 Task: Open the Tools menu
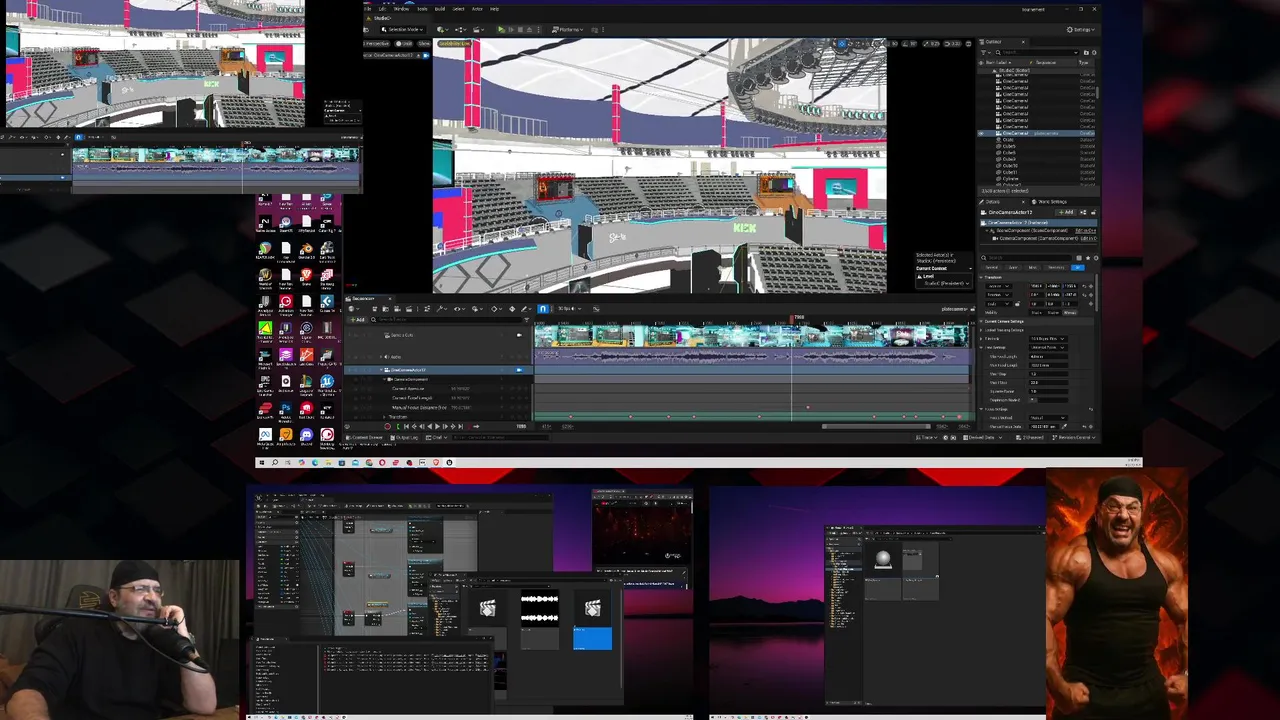(422, 9)
